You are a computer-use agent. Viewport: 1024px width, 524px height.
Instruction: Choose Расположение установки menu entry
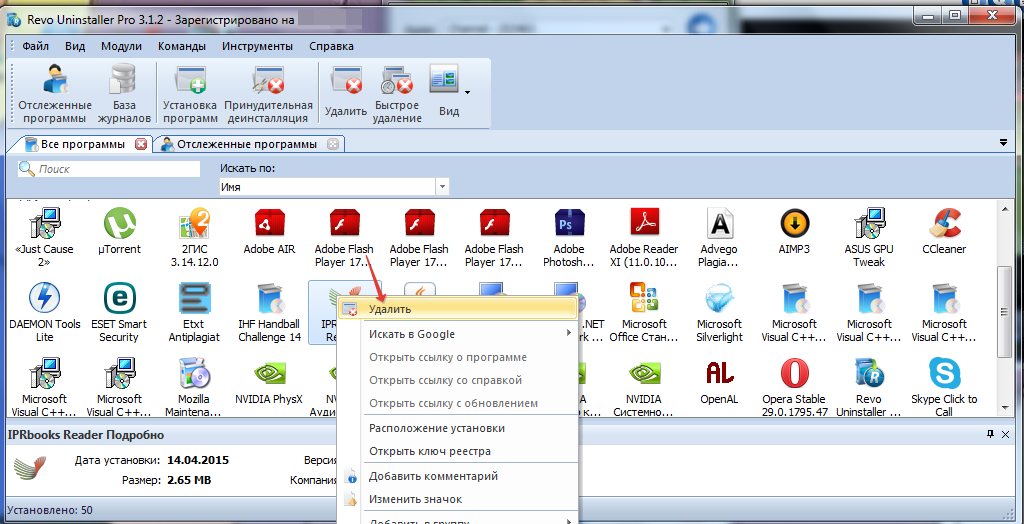click(x=457, y=429)
